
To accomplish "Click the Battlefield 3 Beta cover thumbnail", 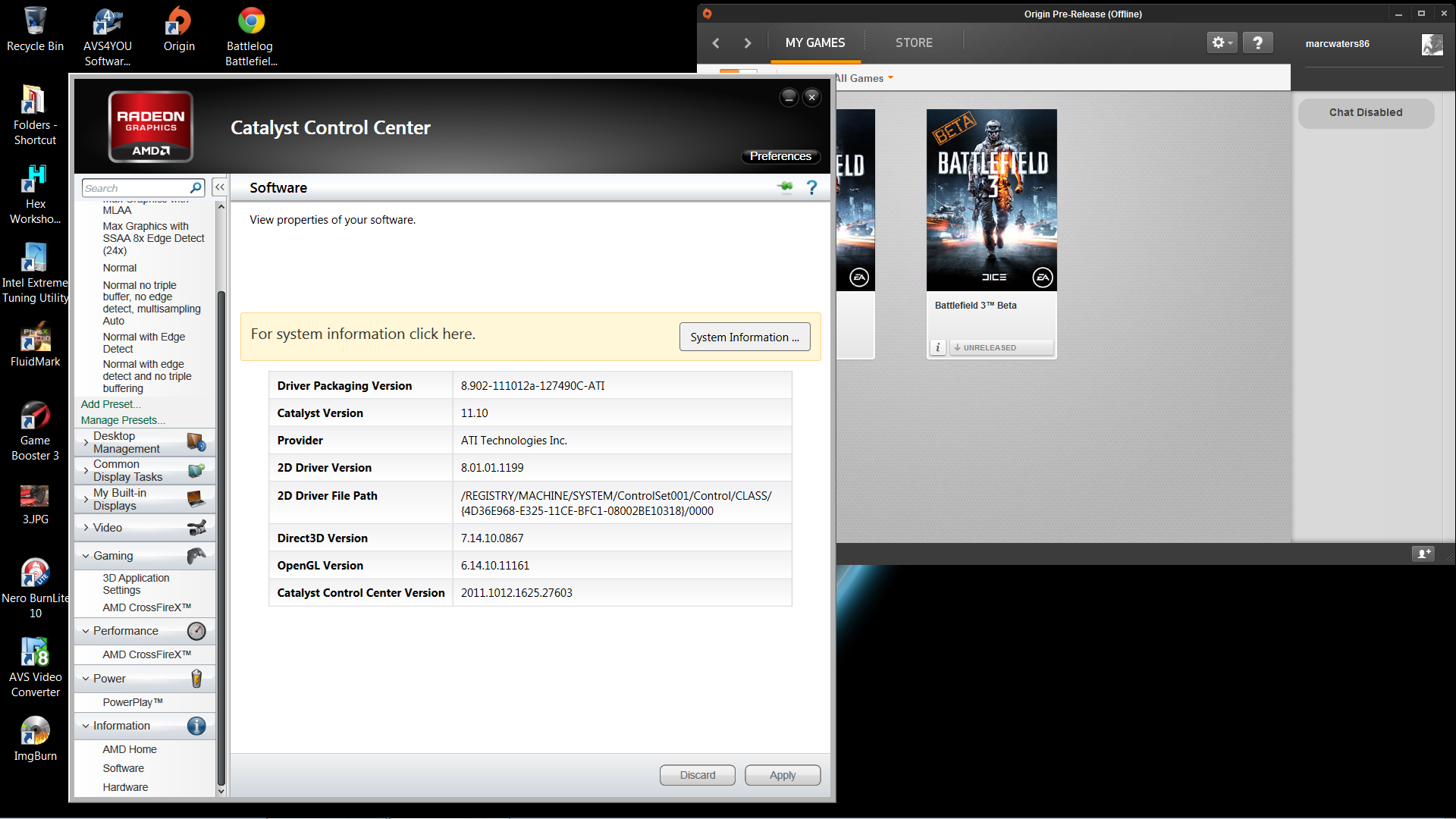I will tap(992, 200).
